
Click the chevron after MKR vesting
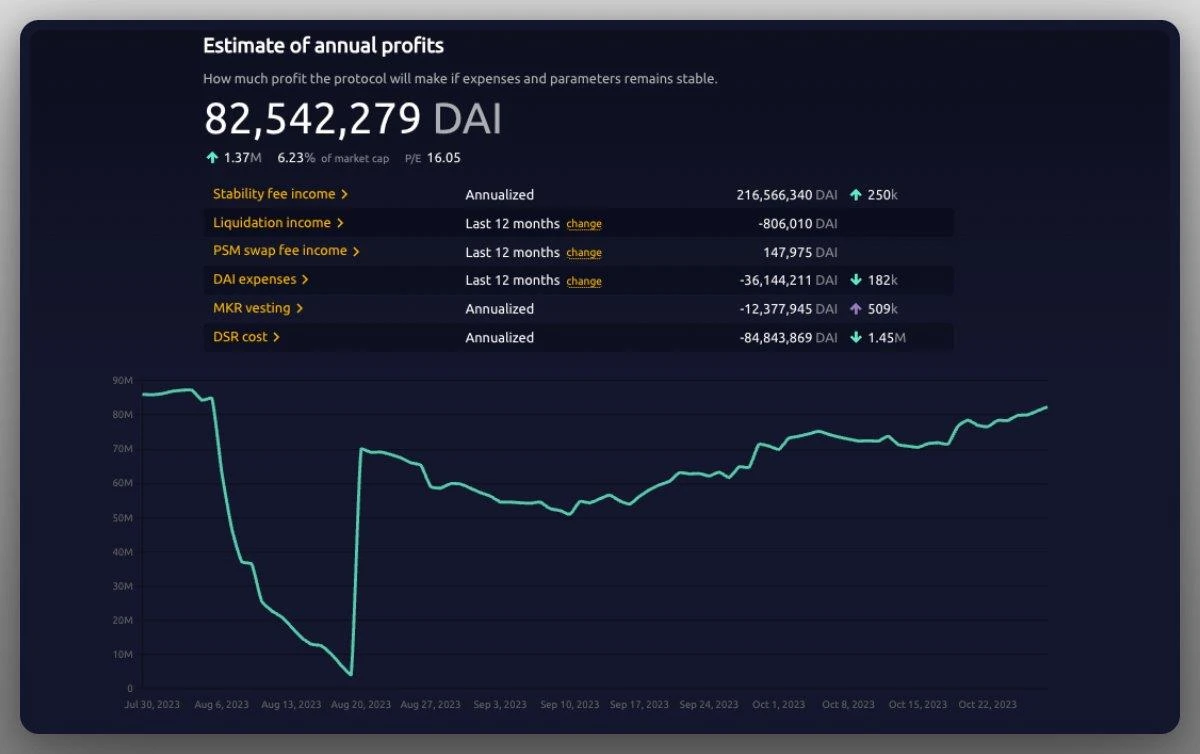tap(300, 308)
